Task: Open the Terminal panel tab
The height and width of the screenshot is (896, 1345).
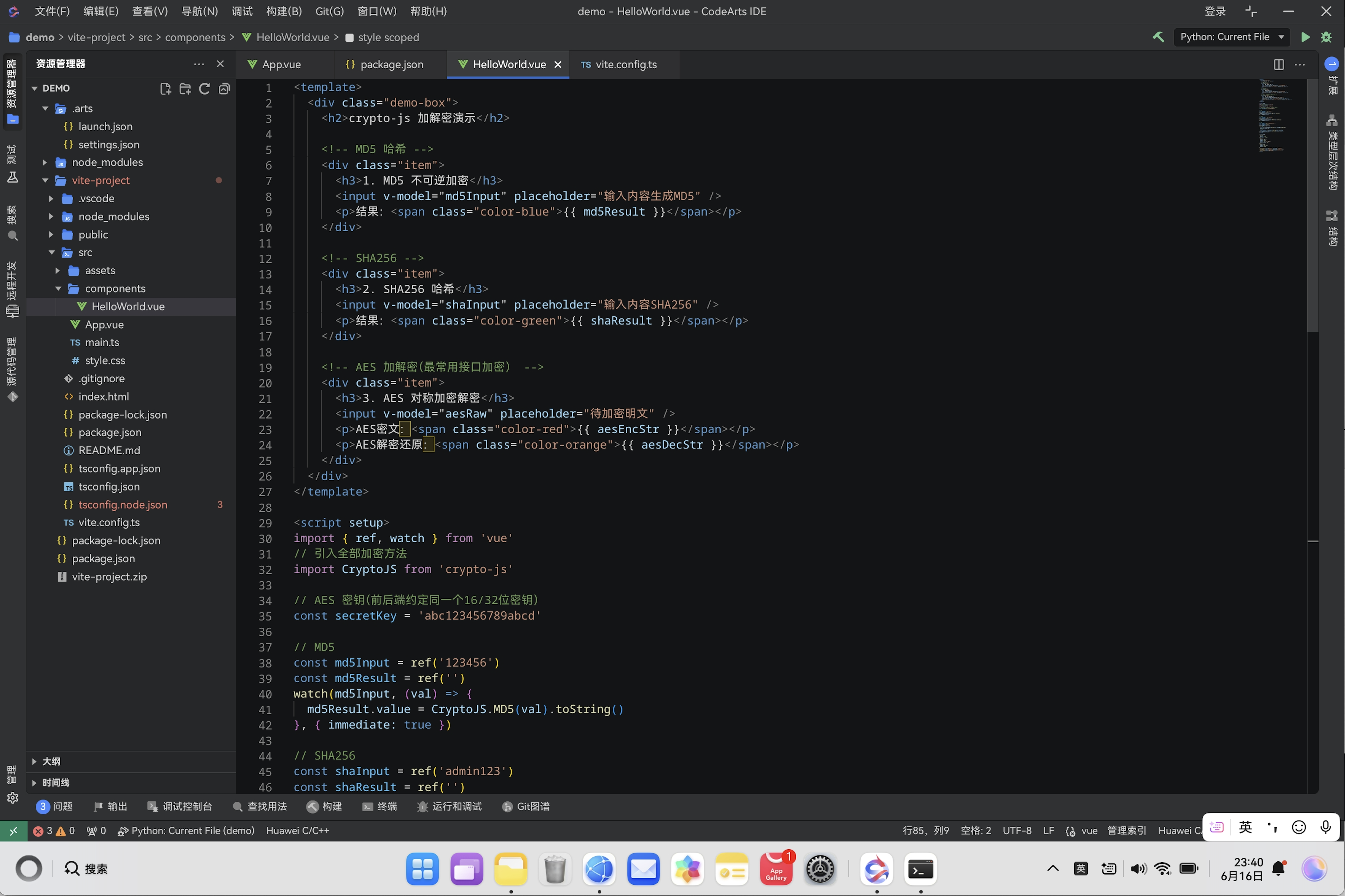Action: [x=380, y=806]
